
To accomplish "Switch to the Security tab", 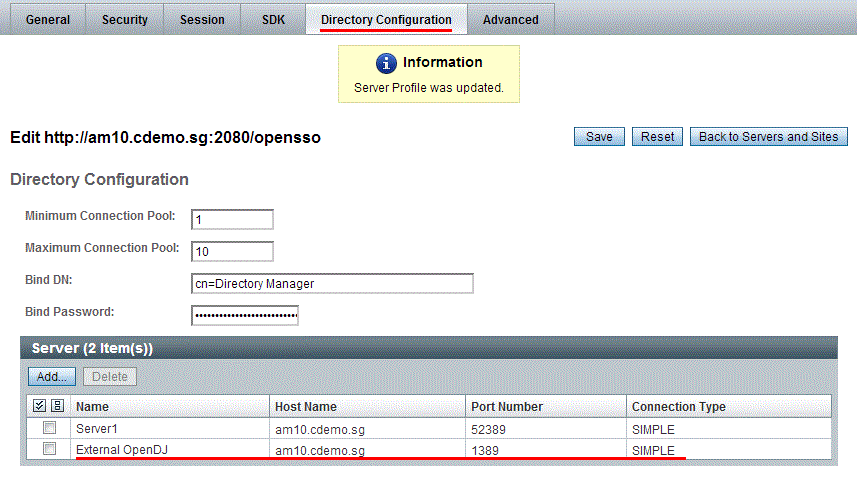I will click(x=125, y=20).
